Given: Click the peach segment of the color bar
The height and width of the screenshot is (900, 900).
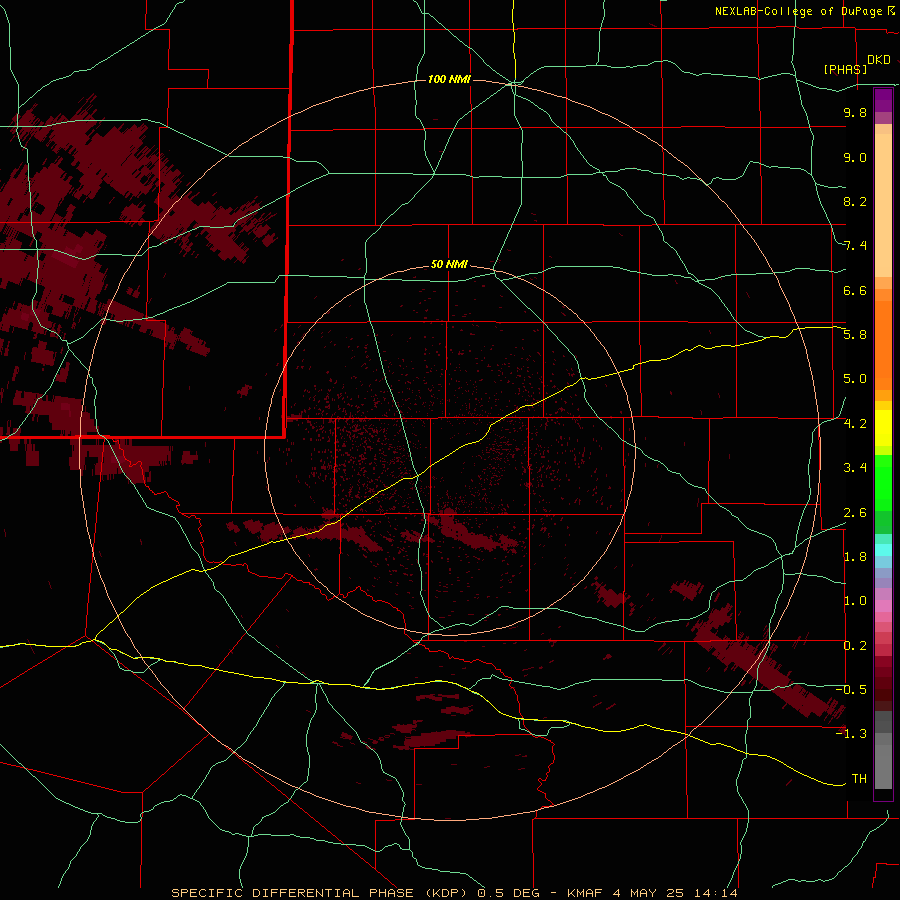Looking at the screenshot, I should [x=883, y=205].
